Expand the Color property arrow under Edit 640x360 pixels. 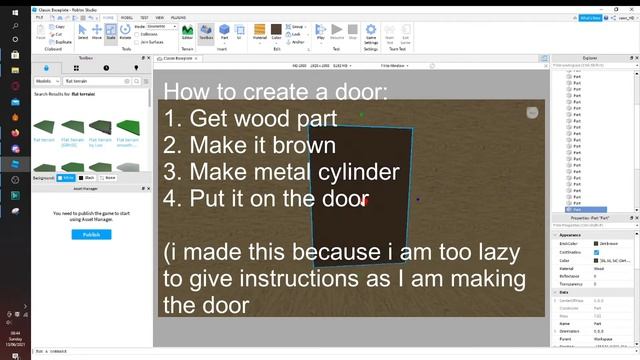(x=276, y=42)
